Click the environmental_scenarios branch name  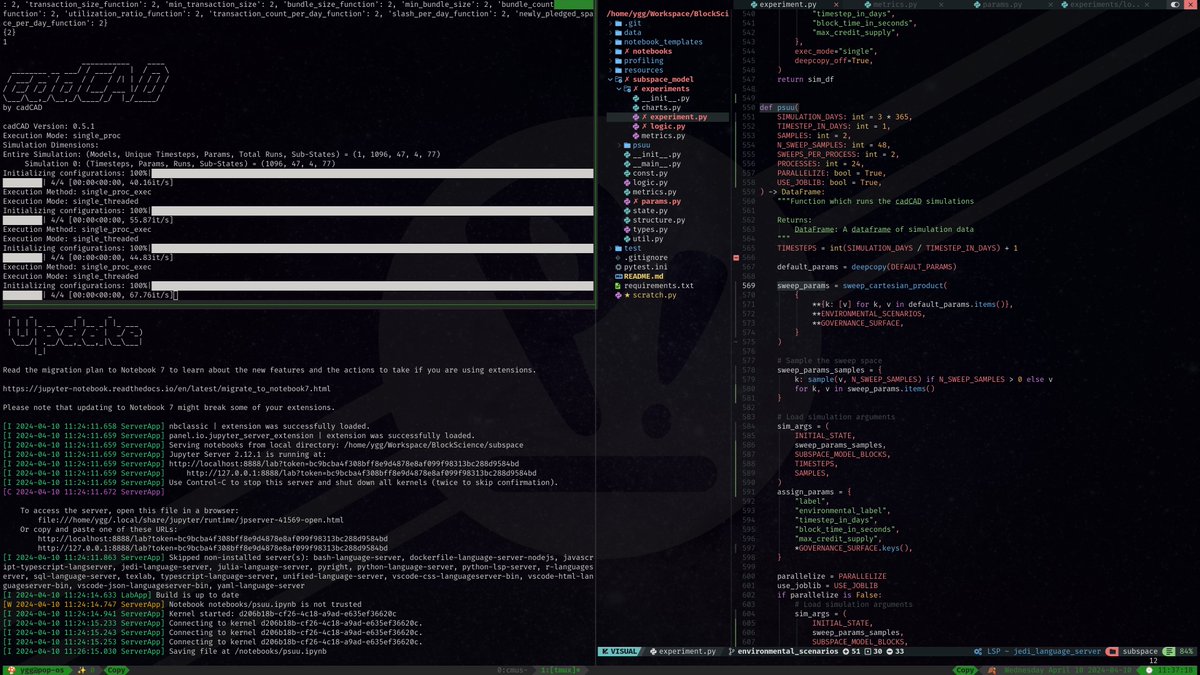[788, 651]
